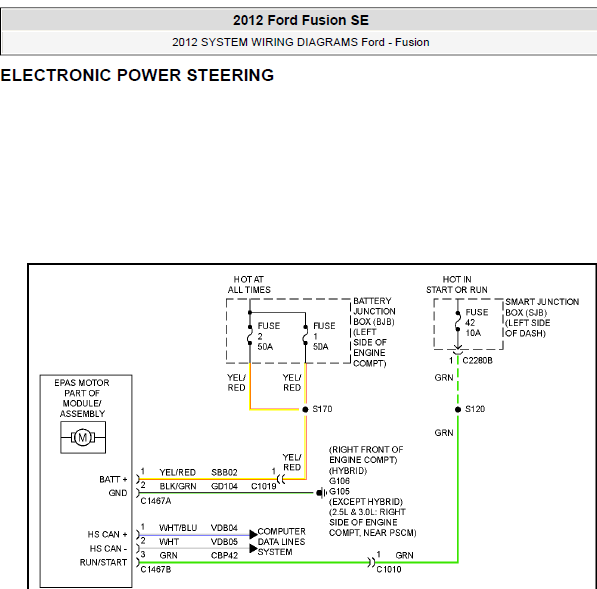Viewport: 597px width, 589px height.
Task: Select the S170 splice dot
Action: point(305,409)
